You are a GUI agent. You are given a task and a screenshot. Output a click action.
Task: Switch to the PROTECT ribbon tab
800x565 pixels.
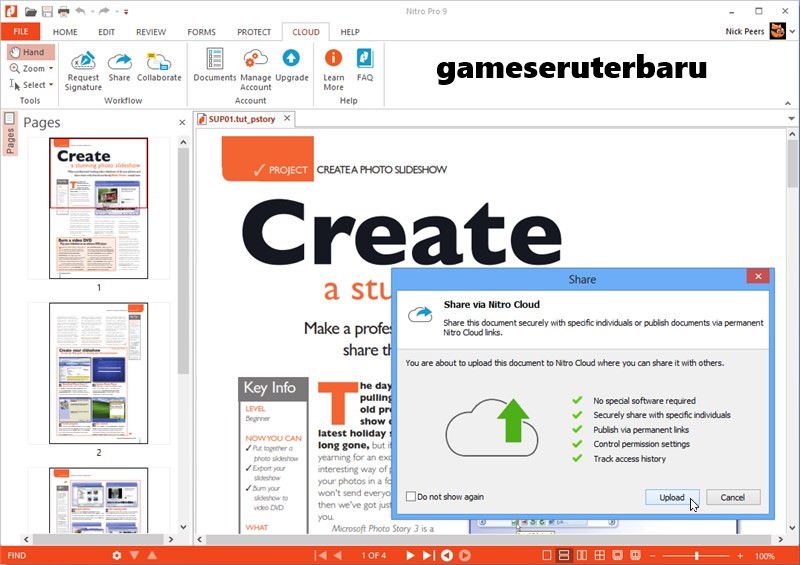coord(254,32)
